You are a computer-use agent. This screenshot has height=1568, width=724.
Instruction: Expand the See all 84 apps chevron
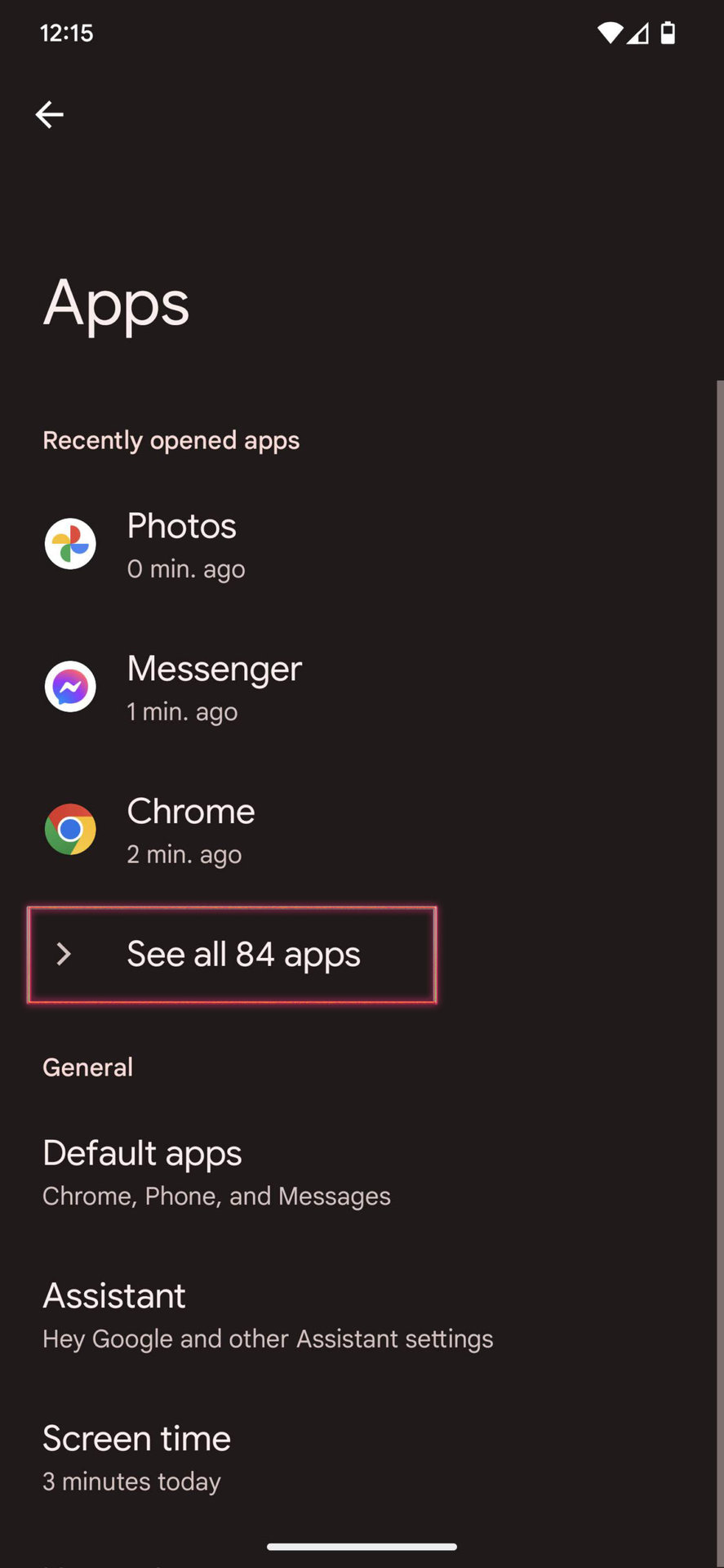coord(64,954)
